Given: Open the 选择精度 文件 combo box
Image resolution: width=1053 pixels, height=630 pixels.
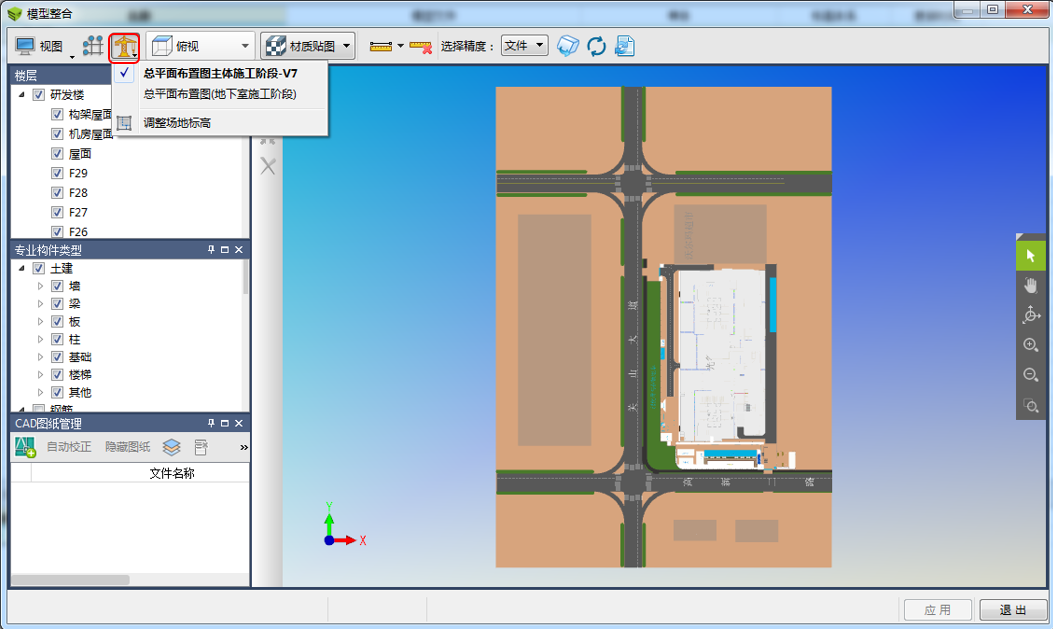Looking at the screenshot, I should (524, 46).
